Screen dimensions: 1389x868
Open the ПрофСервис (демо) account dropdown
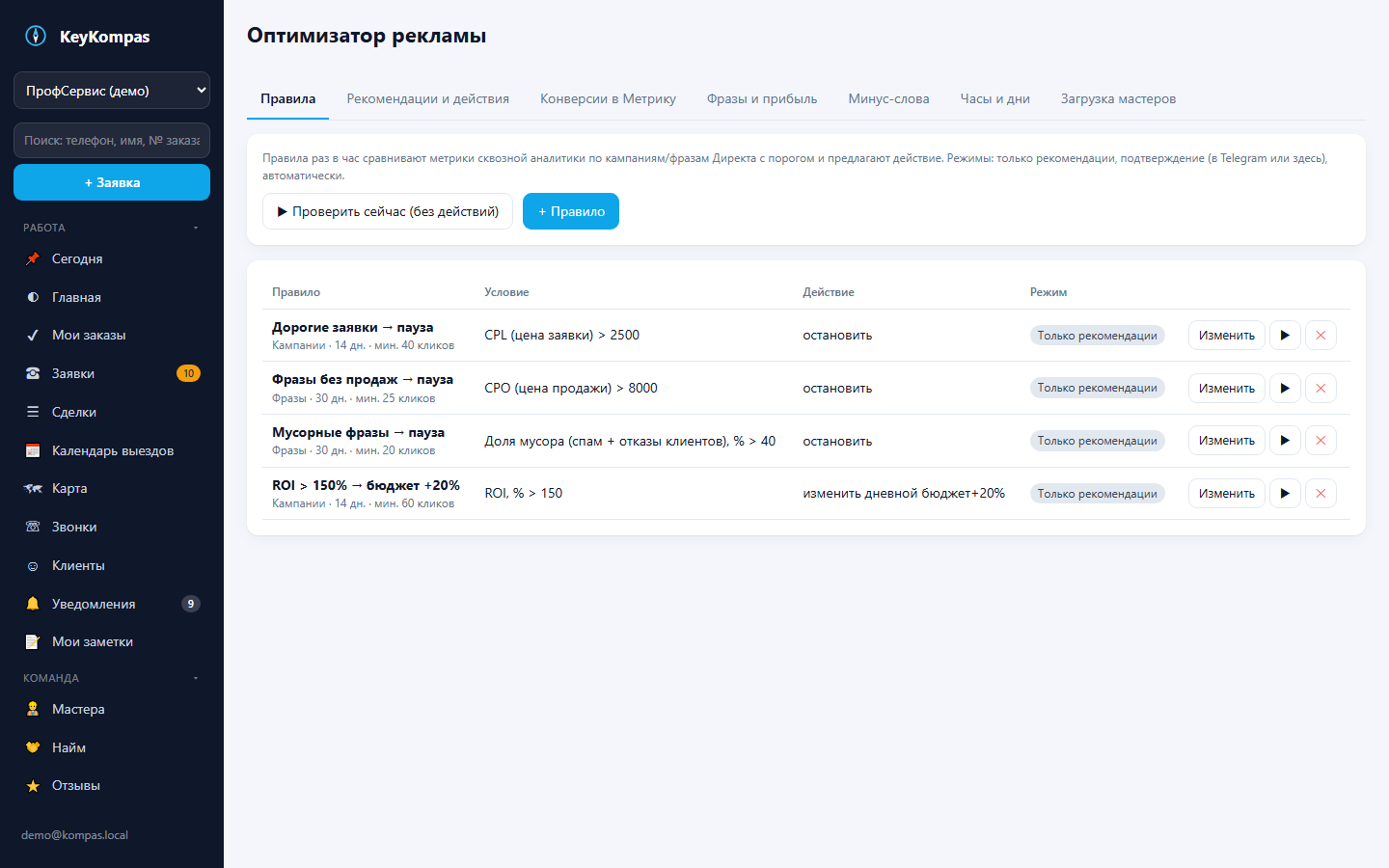(x=112, y=90)
